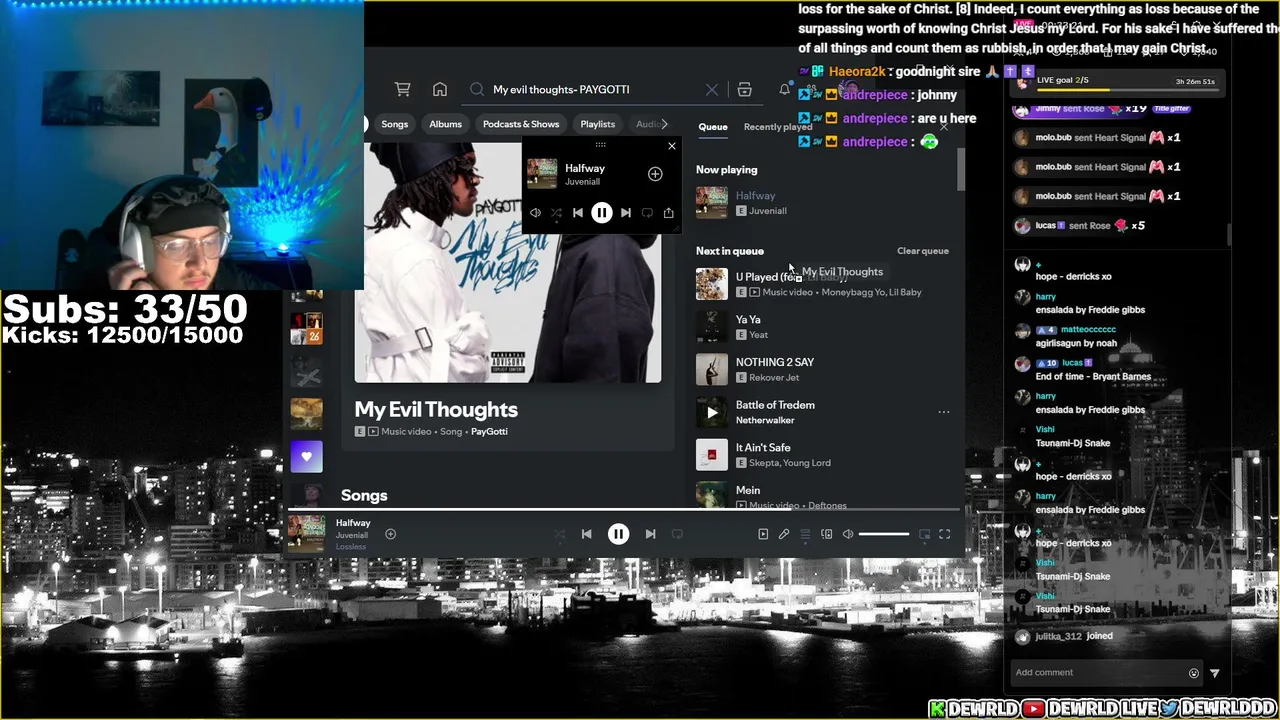This screenshot has height=720, width=1280.
Task: Go to Spotify Home
Action: tap(440, 89)
